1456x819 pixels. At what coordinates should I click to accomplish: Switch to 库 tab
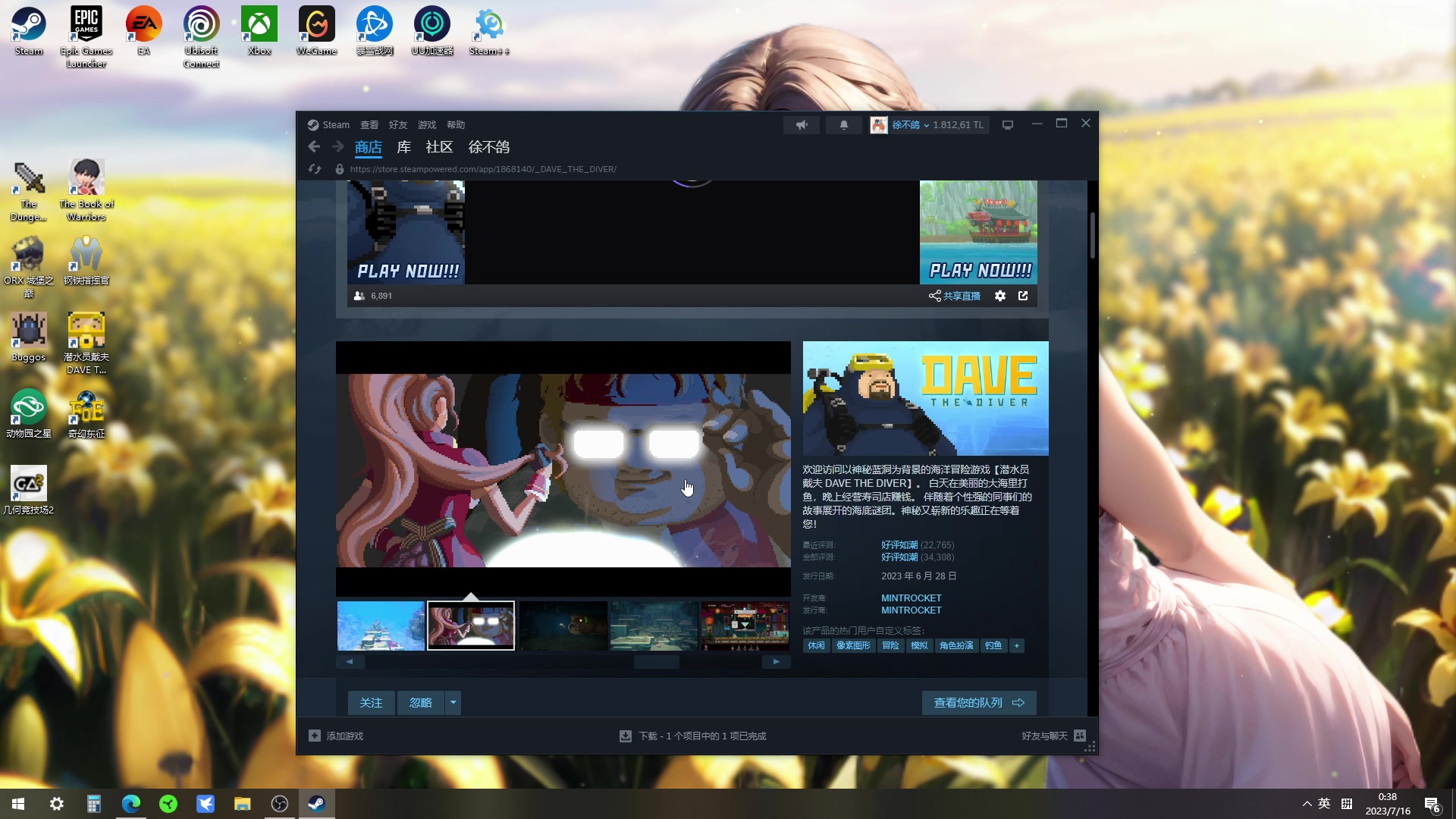[x=404, y=147]
